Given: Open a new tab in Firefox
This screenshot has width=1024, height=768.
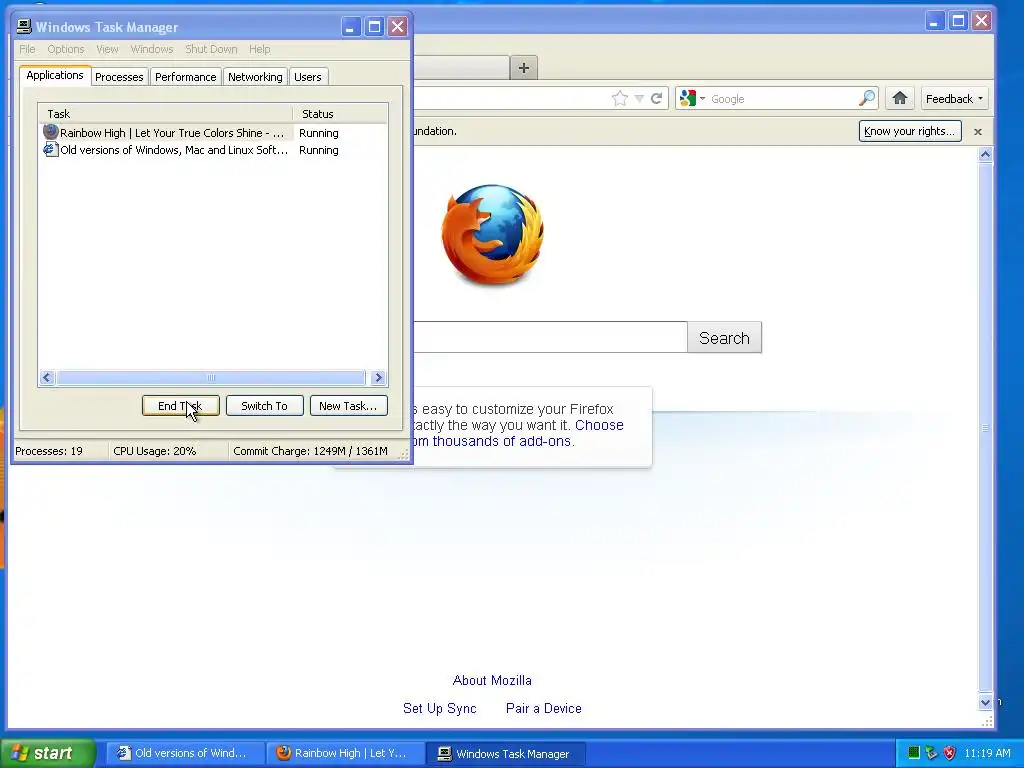Looking at the screenshot, I should [x=524, y=68].
